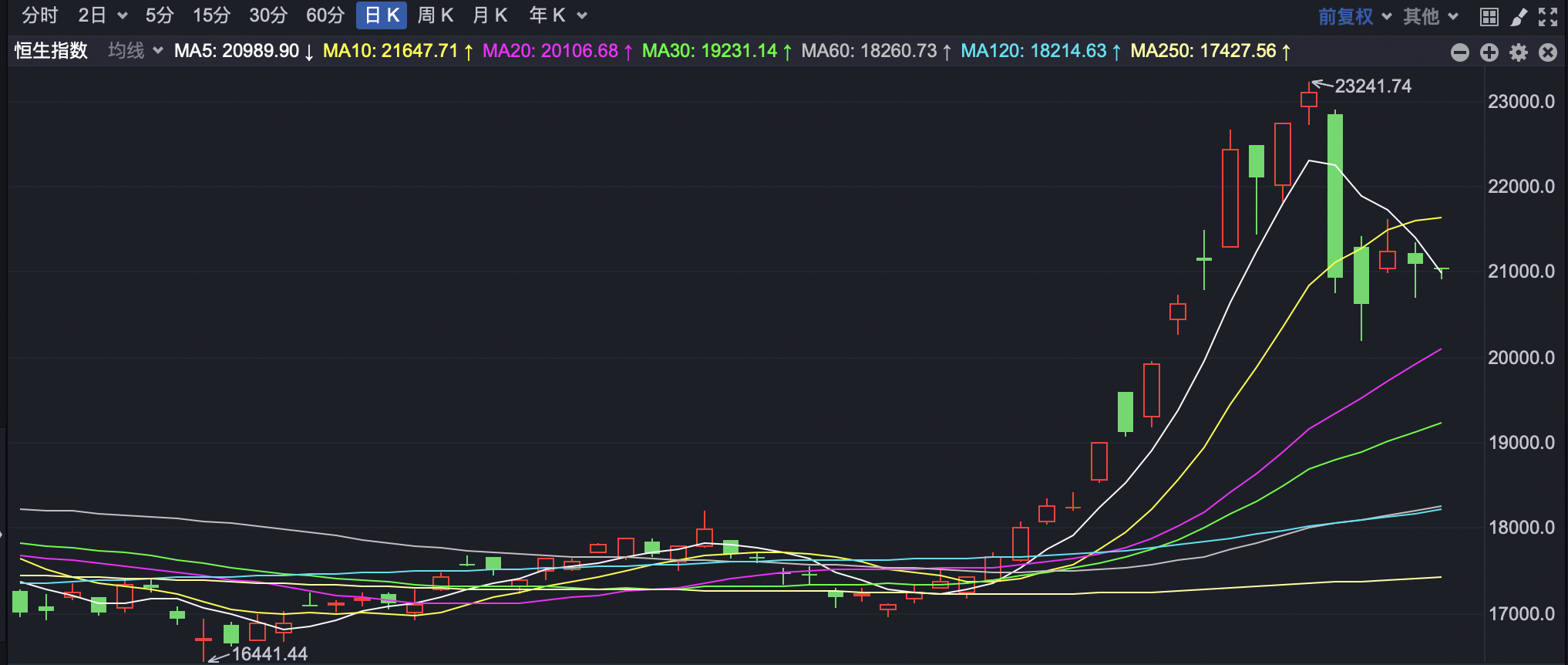Image resolution: width=1568 pixels, height=665 pixels.
Task: Expand chart to fullscreen icon
Action: [x=1548, y=16]
